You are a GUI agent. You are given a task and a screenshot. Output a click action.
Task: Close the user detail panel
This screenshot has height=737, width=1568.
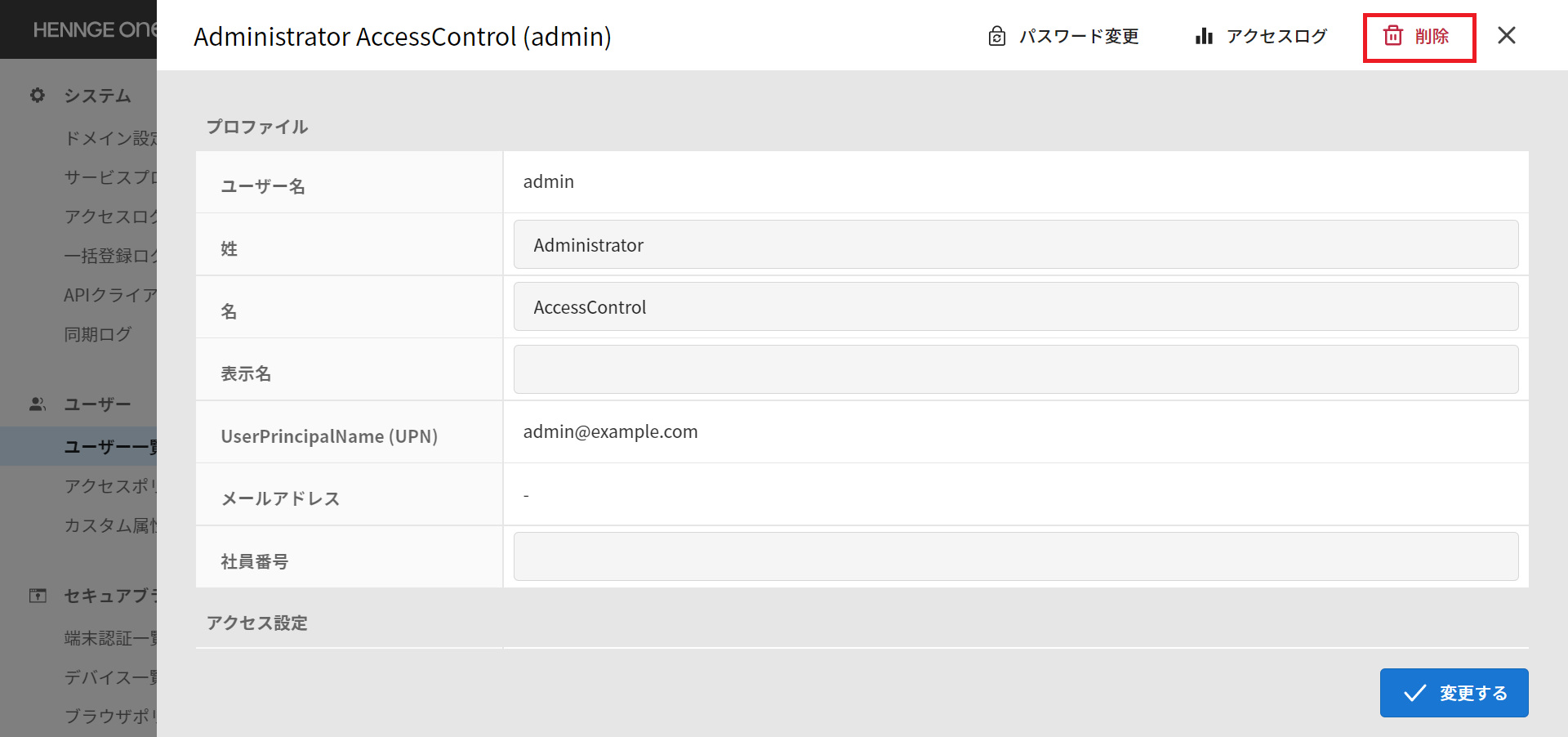click(1507, 35)
